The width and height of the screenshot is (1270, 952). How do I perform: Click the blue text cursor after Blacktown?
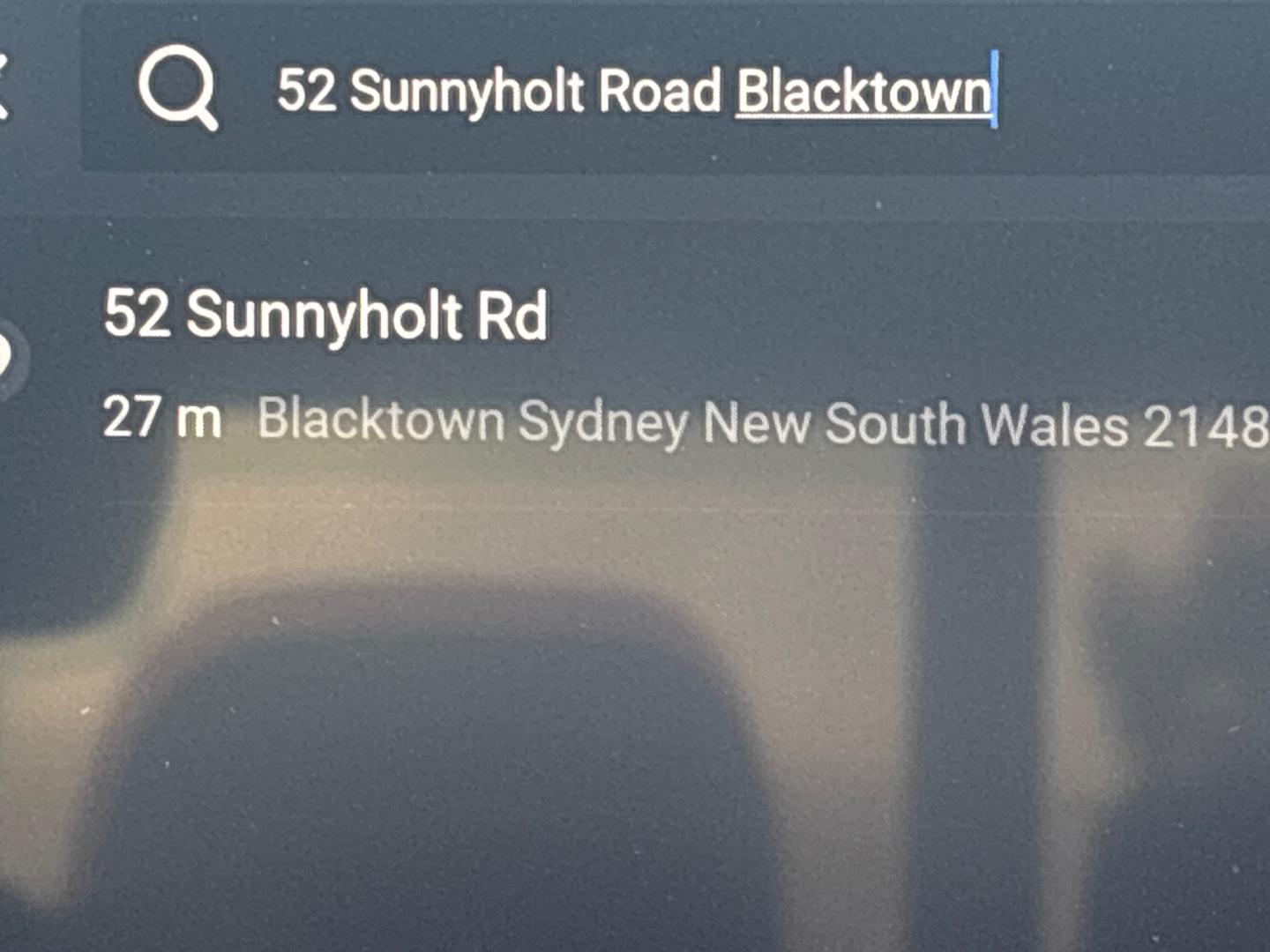pyautogui.click(x=995, y=90)
